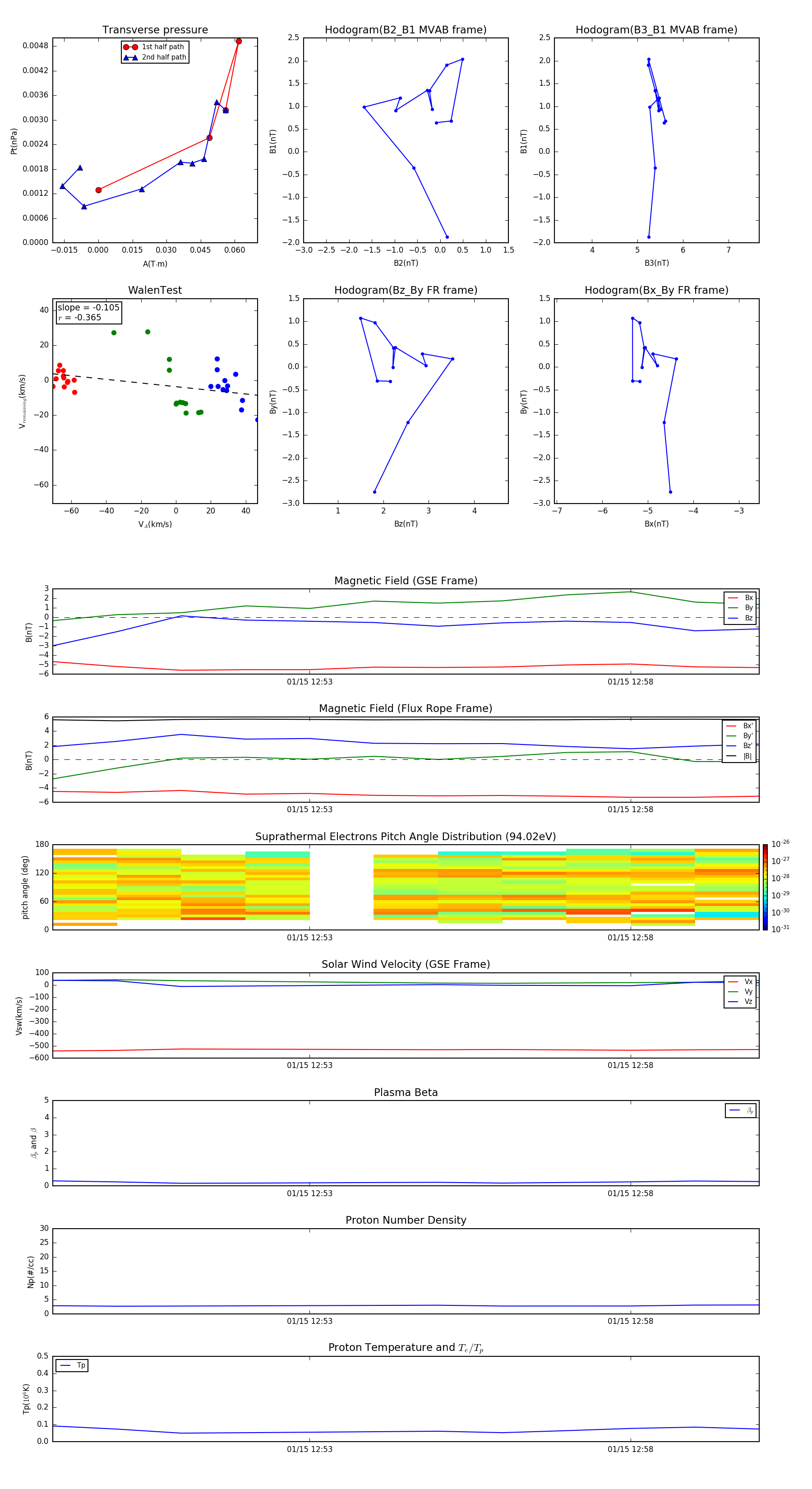Click the "Plasma Beta" plot title
The height and width of the screenshot is (1489, 812).
coord(406,1092)
